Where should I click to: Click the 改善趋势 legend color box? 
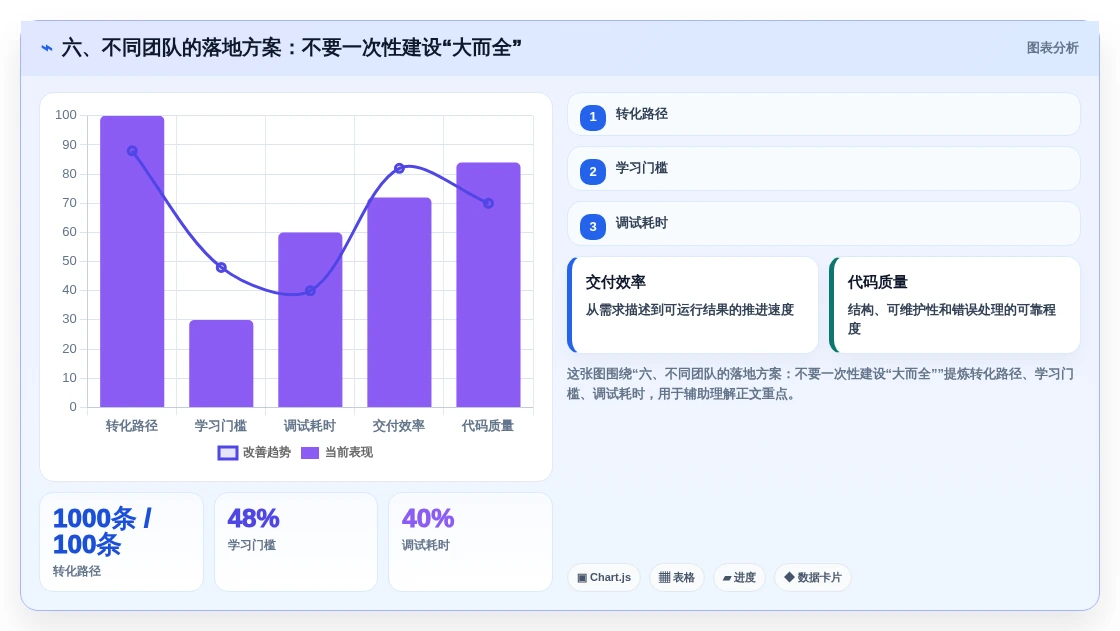coord(228,453)
